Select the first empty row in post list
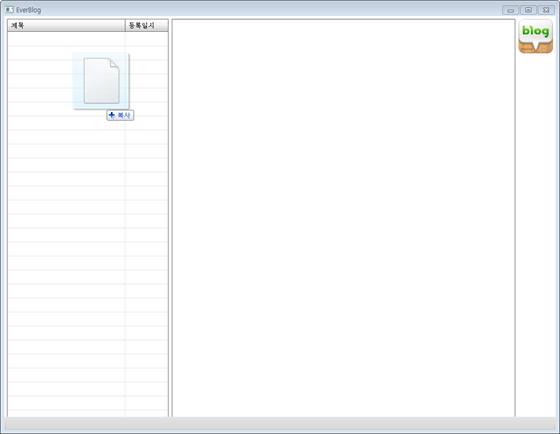The image size is (560, 434). tap(88, 39)
